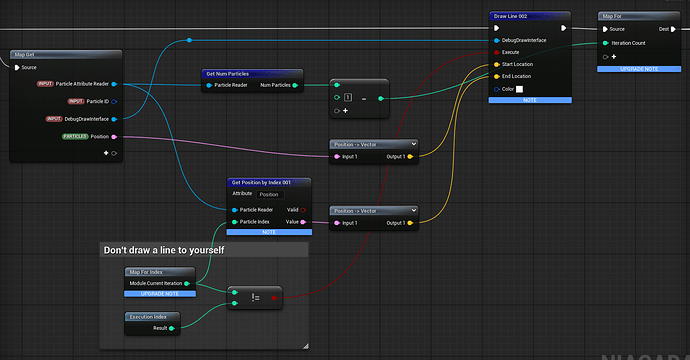
Task: Click the red Valid output pin
Action: (303, 209)
